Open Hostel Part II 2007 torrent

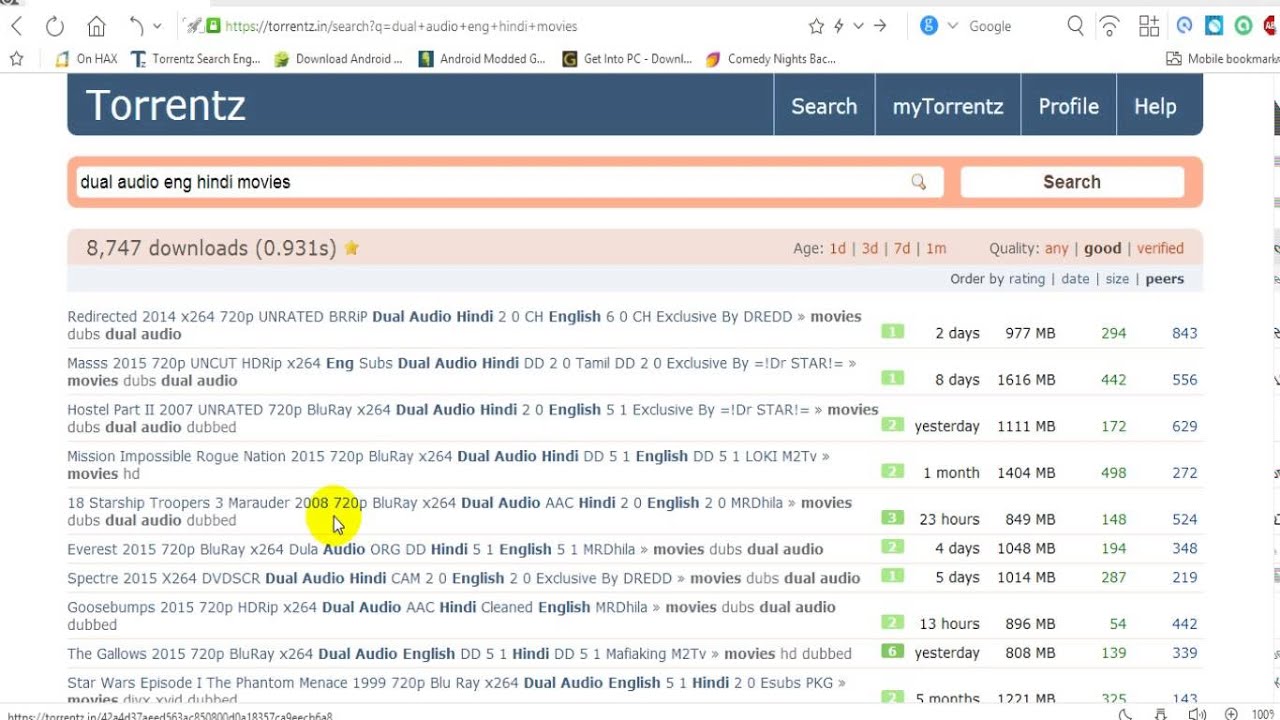click(x=438, y=409)
